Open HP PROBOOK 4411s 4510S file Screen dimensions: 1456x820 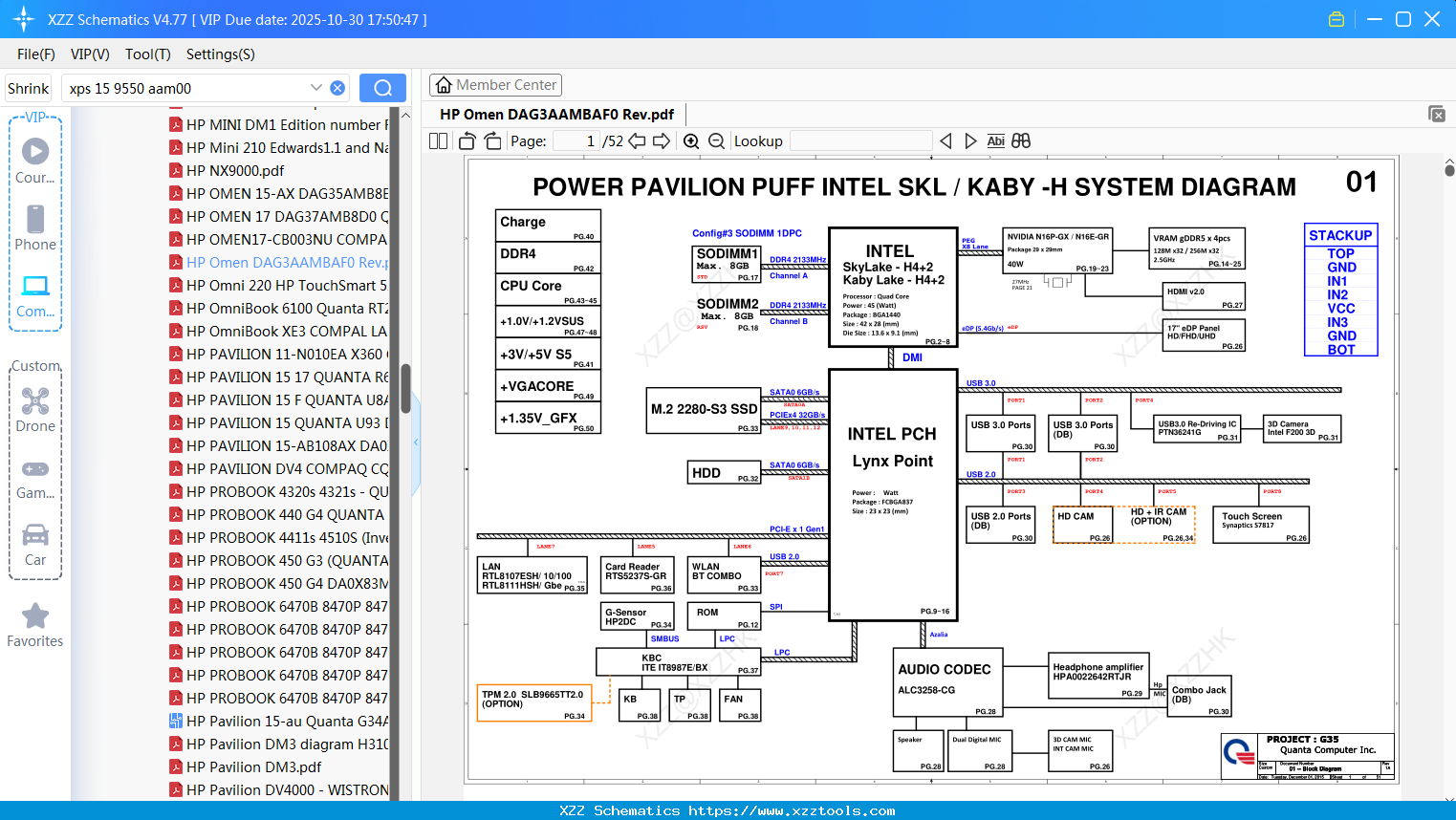[278, 537]
